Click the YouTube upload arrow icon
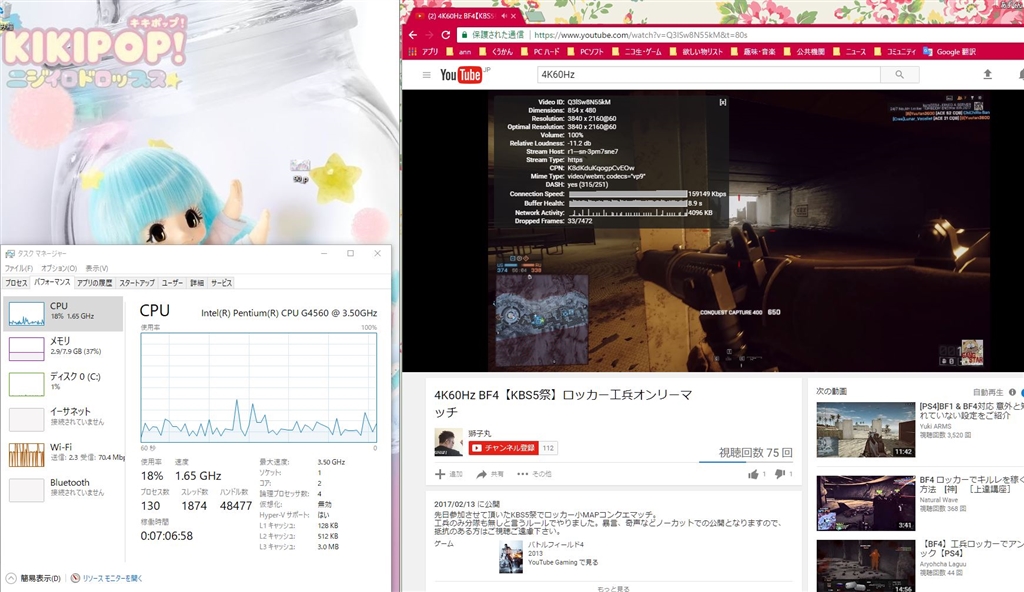 [x=987, y=74]
